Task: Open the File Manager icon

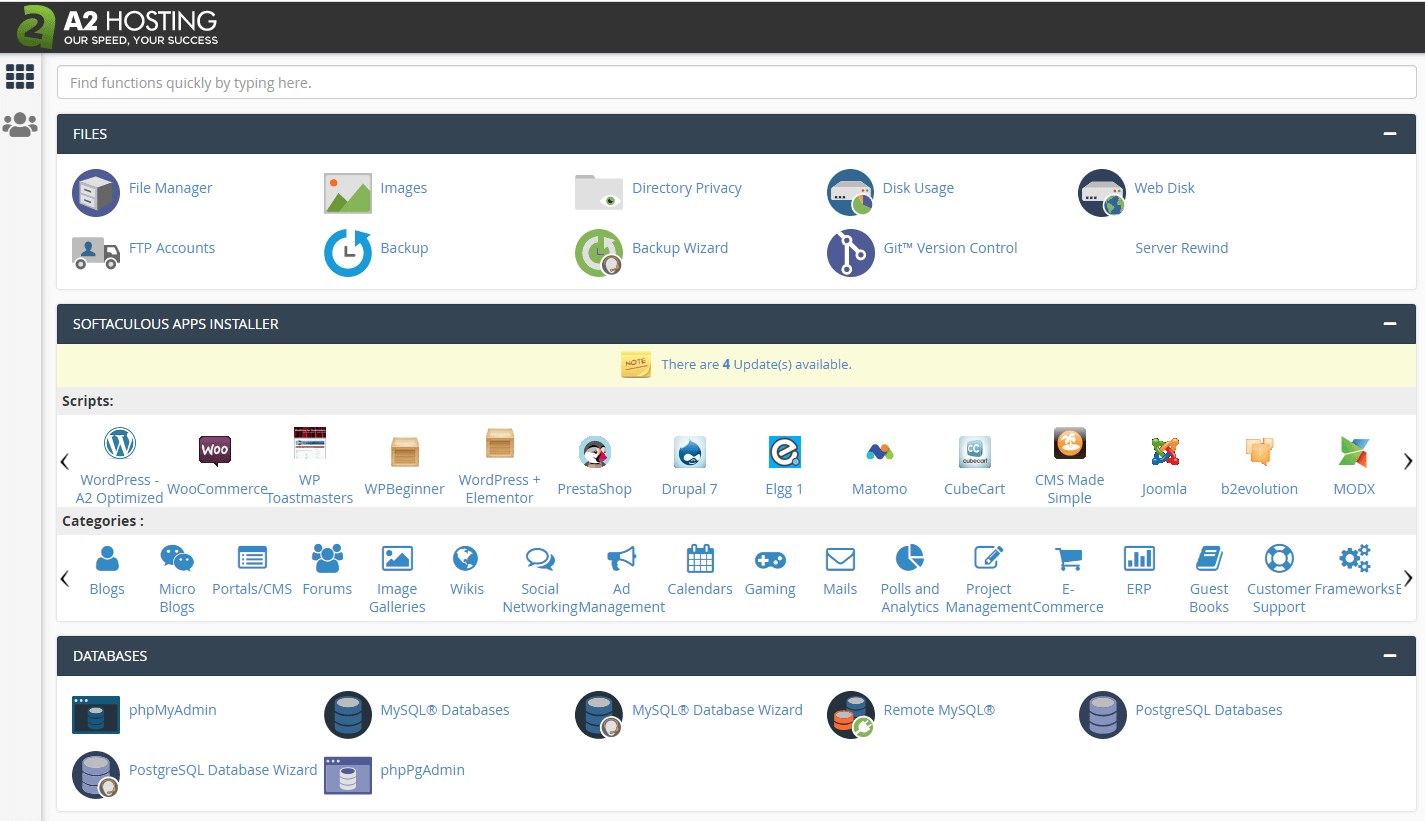Action: pyautogui.click(x=96, y=193)
